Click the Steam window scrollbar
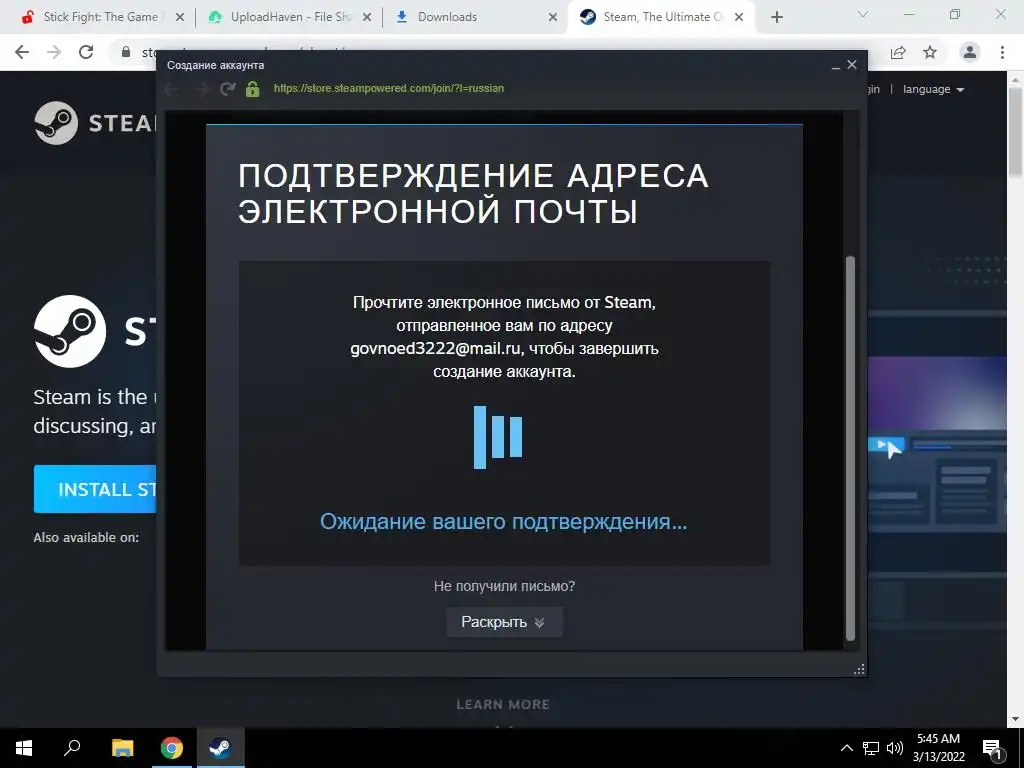Viewport: 1024px width, 768px height. pyautogui.click(x=850, y=448)
